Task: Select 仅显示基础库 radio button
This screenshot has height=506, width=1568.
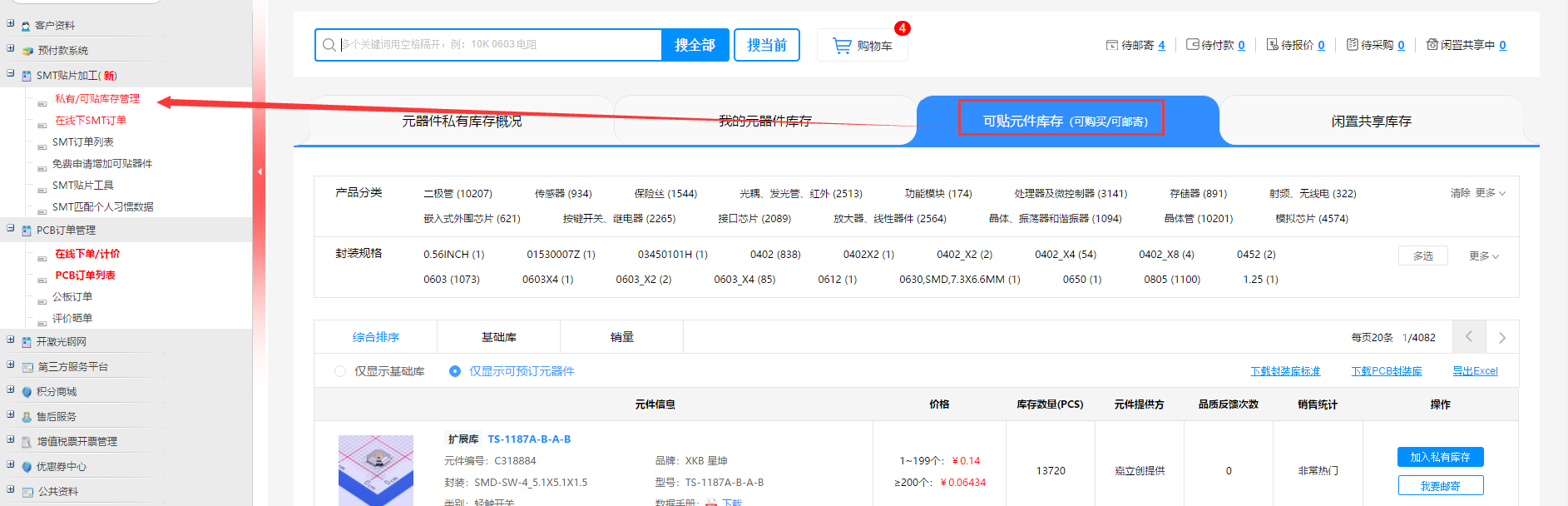Action: click(340, 371)
